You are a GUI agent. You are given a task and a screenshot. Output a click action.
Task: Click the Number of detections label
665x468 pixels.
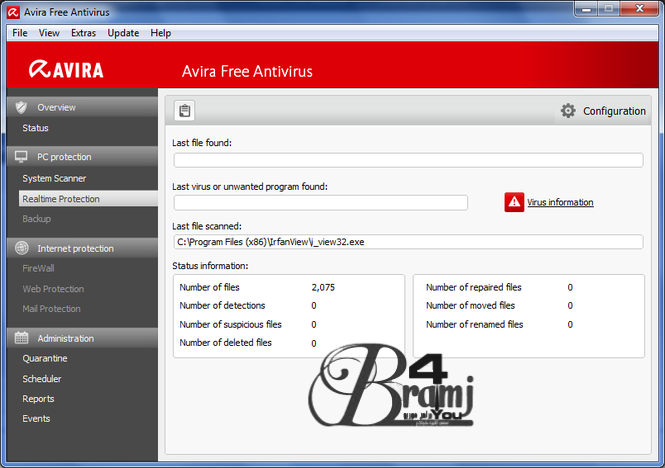(x=222, y=305)
